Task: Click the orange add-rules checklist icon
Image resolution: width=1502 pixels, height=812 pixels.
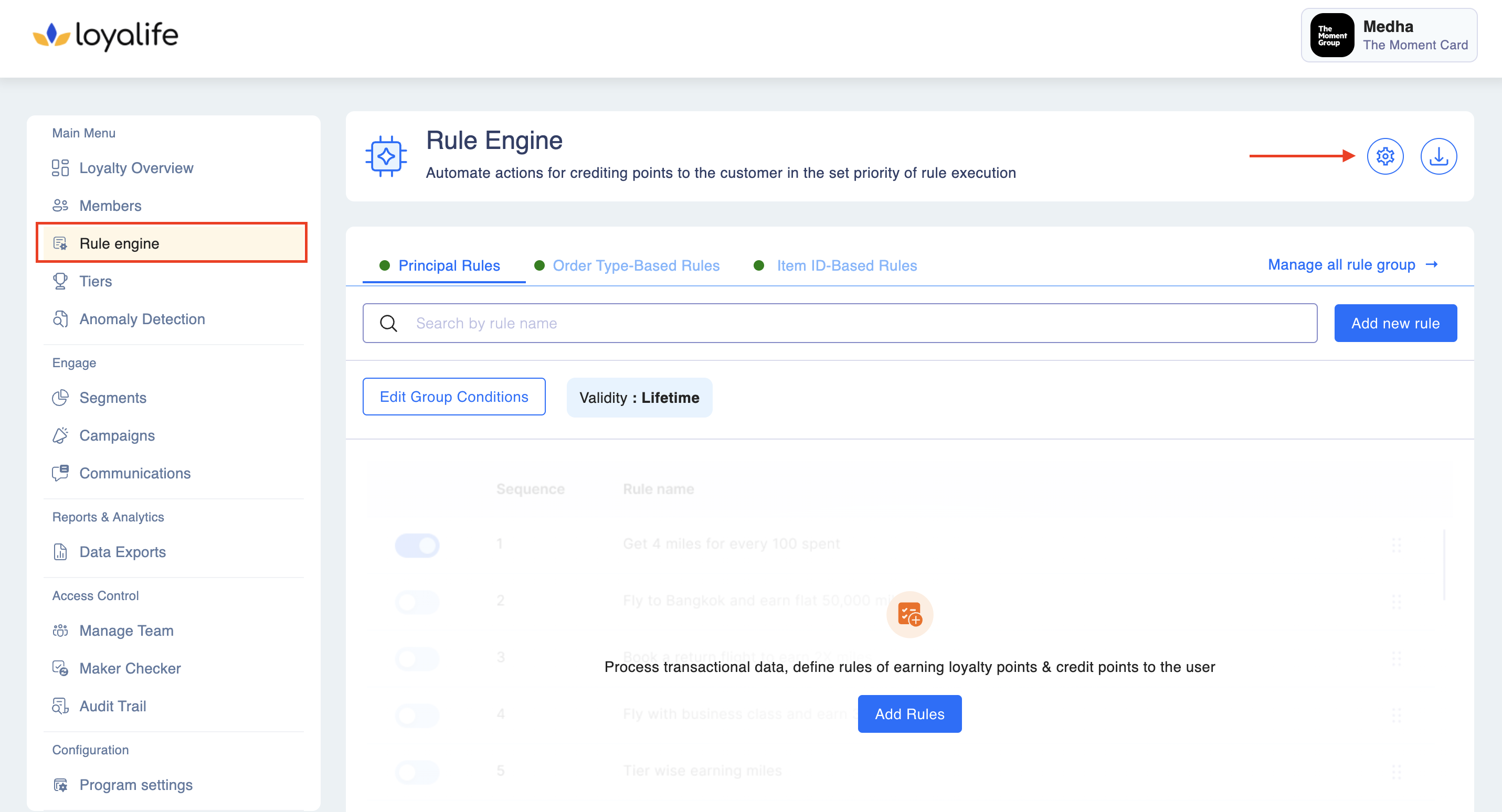Action: [909, 614]
